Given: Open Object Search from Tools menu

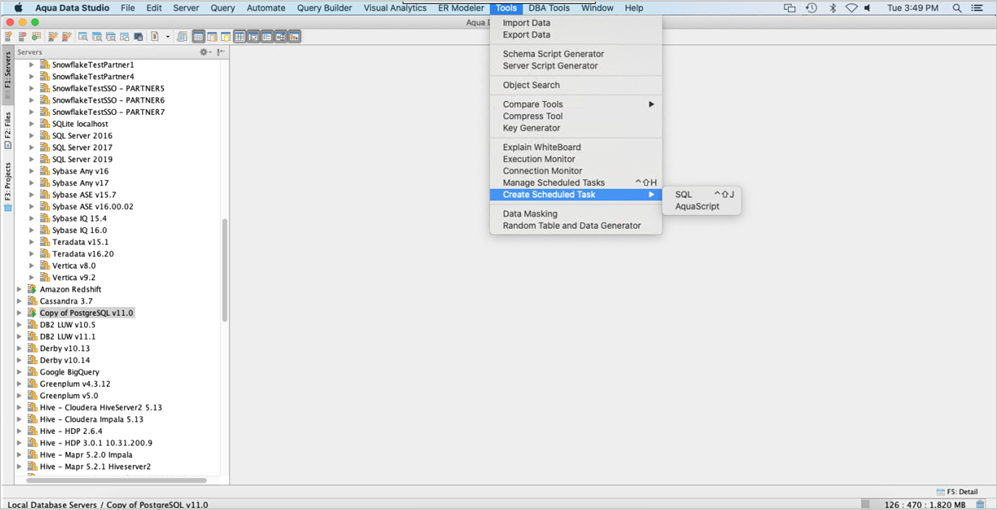Looking at the screenshot, I should tap(575, 85).
